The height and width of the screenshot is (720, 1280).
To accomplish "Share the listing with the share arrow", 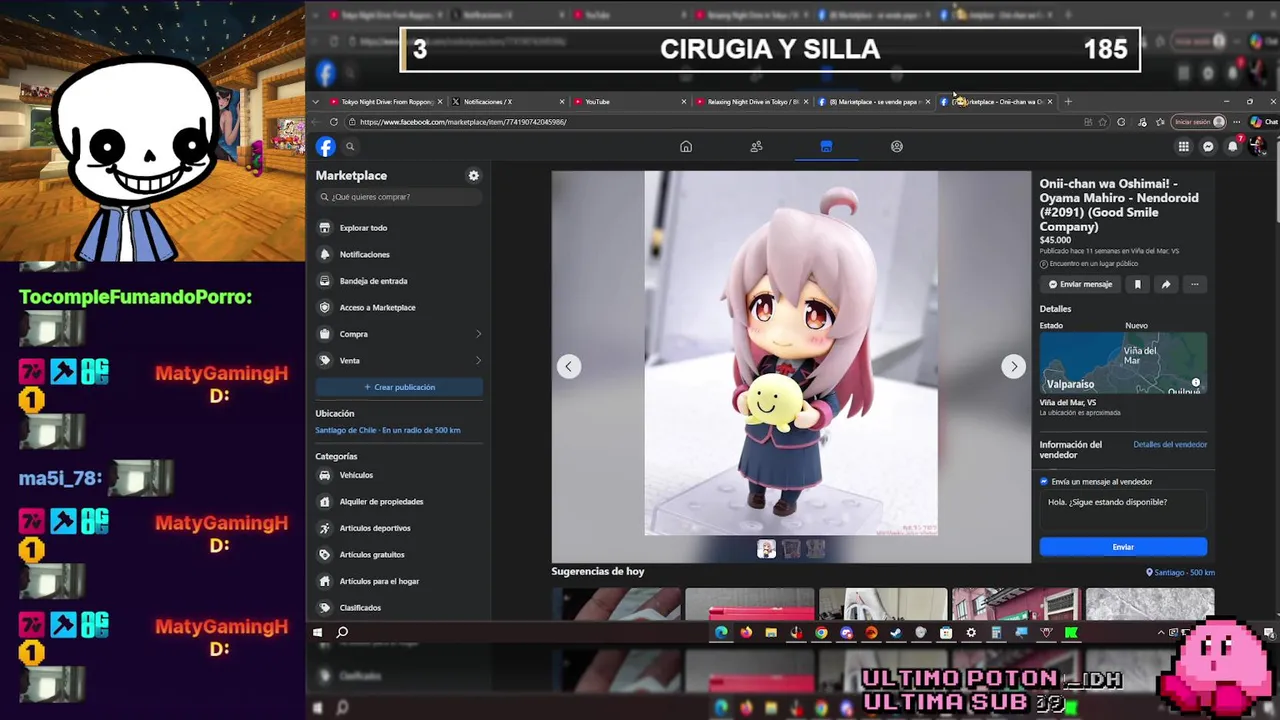I will pyautogui.click(x=1166, y=284).
